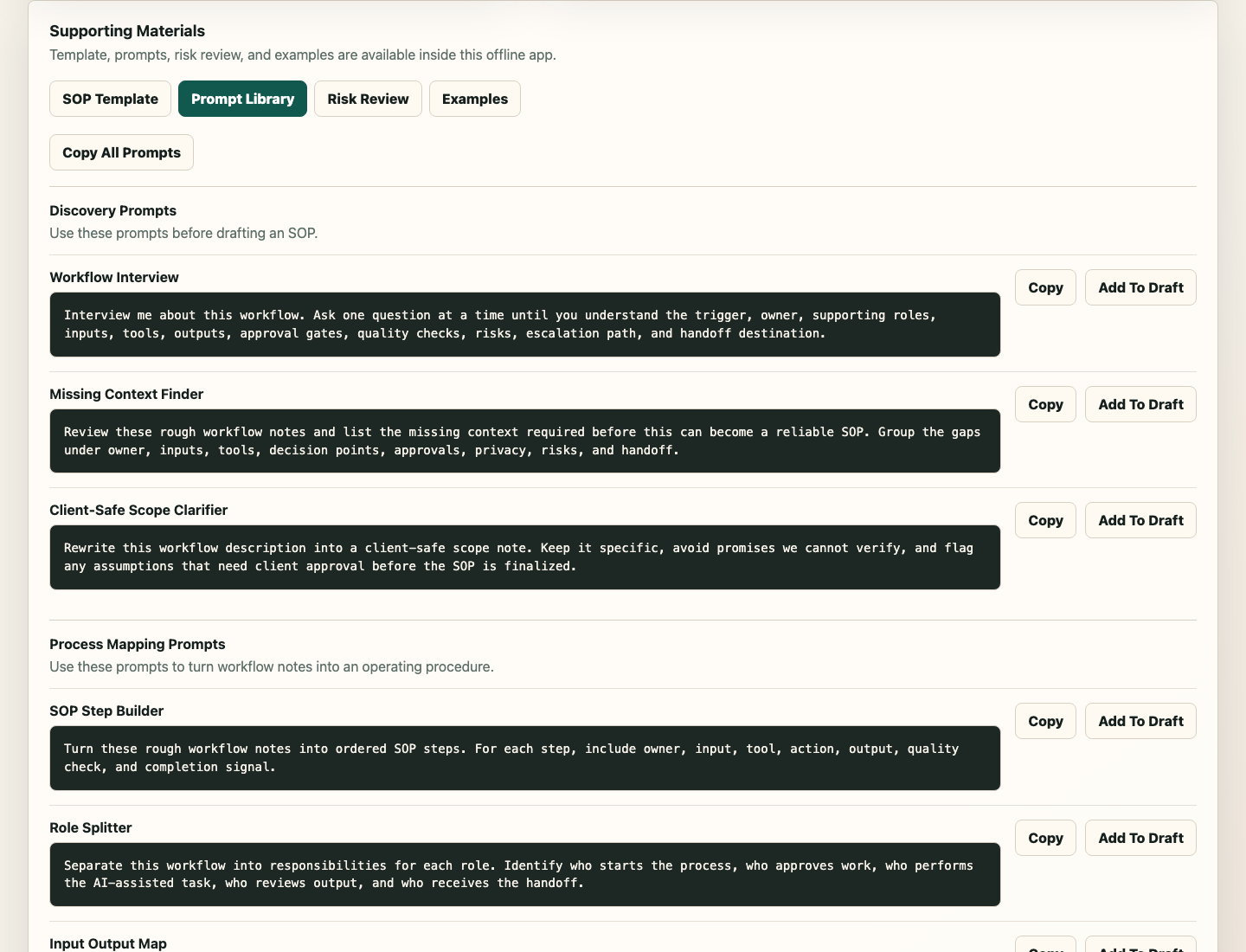
Task: Click the 'Template, prompts, risk review' description
Action: [x=303, y=55]
